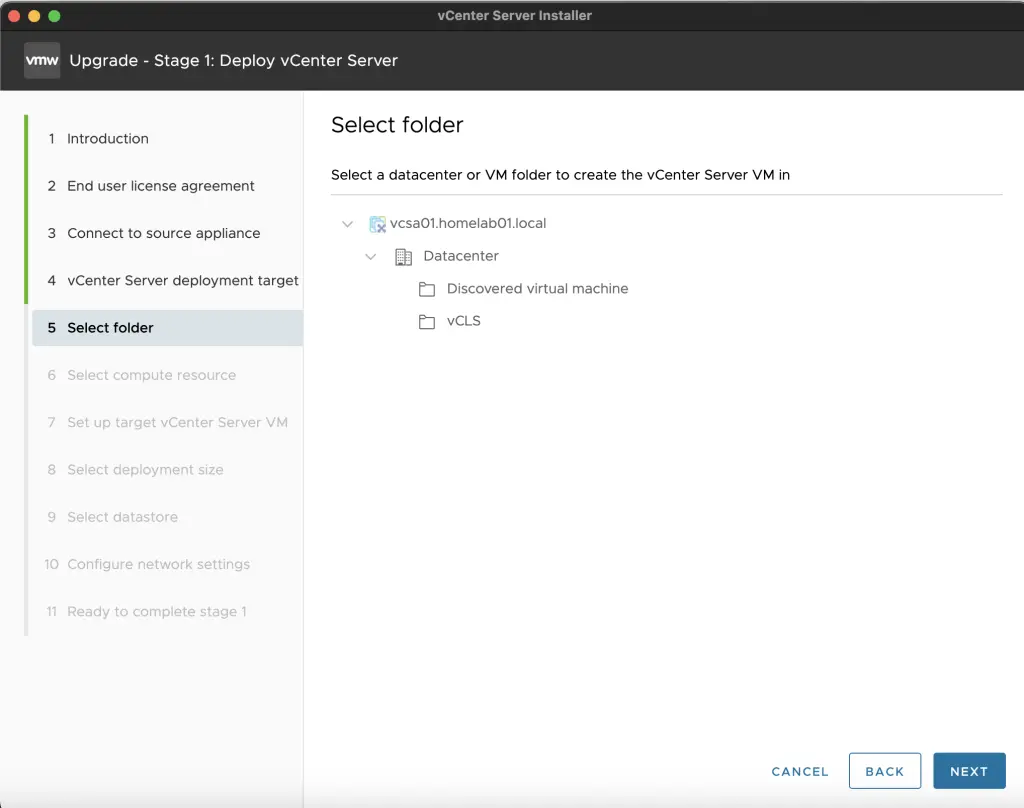Click the highlighted Select folder step indicator

pyautogui.click(x=110, y=327)
